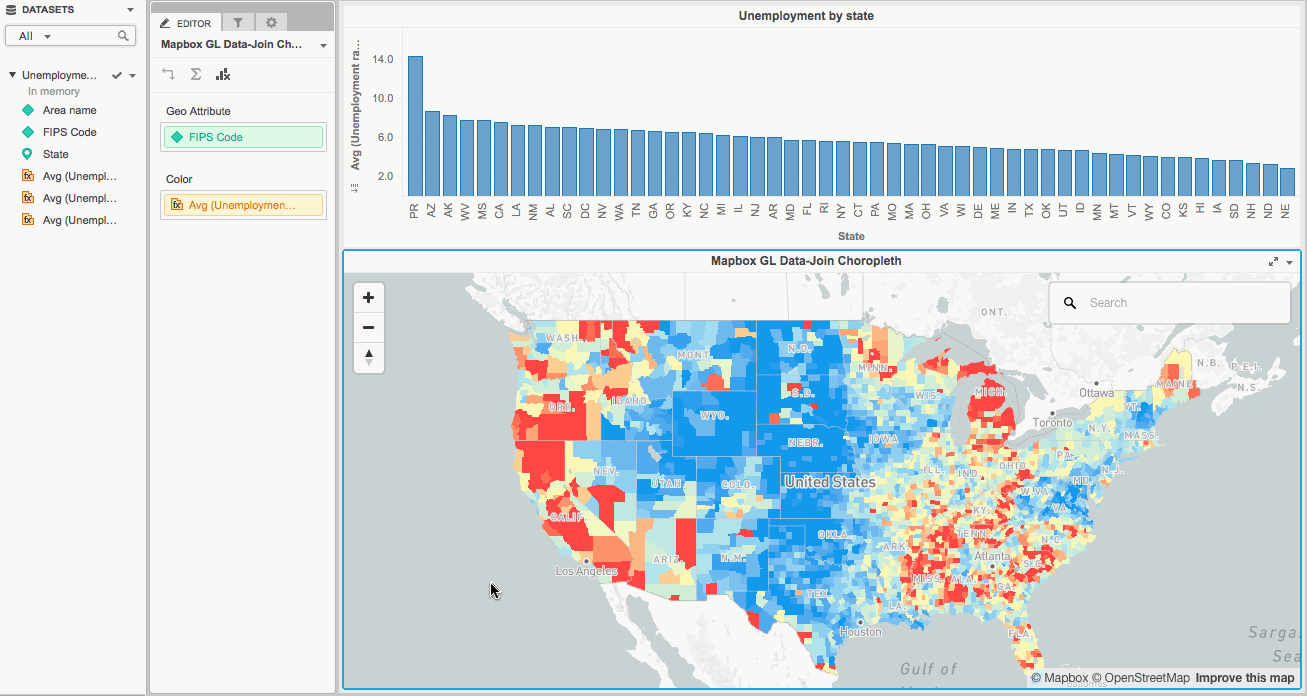Expand the map to fullscreen view
The width and height of the screenshot is (1307, 696).
[1271, 261]
